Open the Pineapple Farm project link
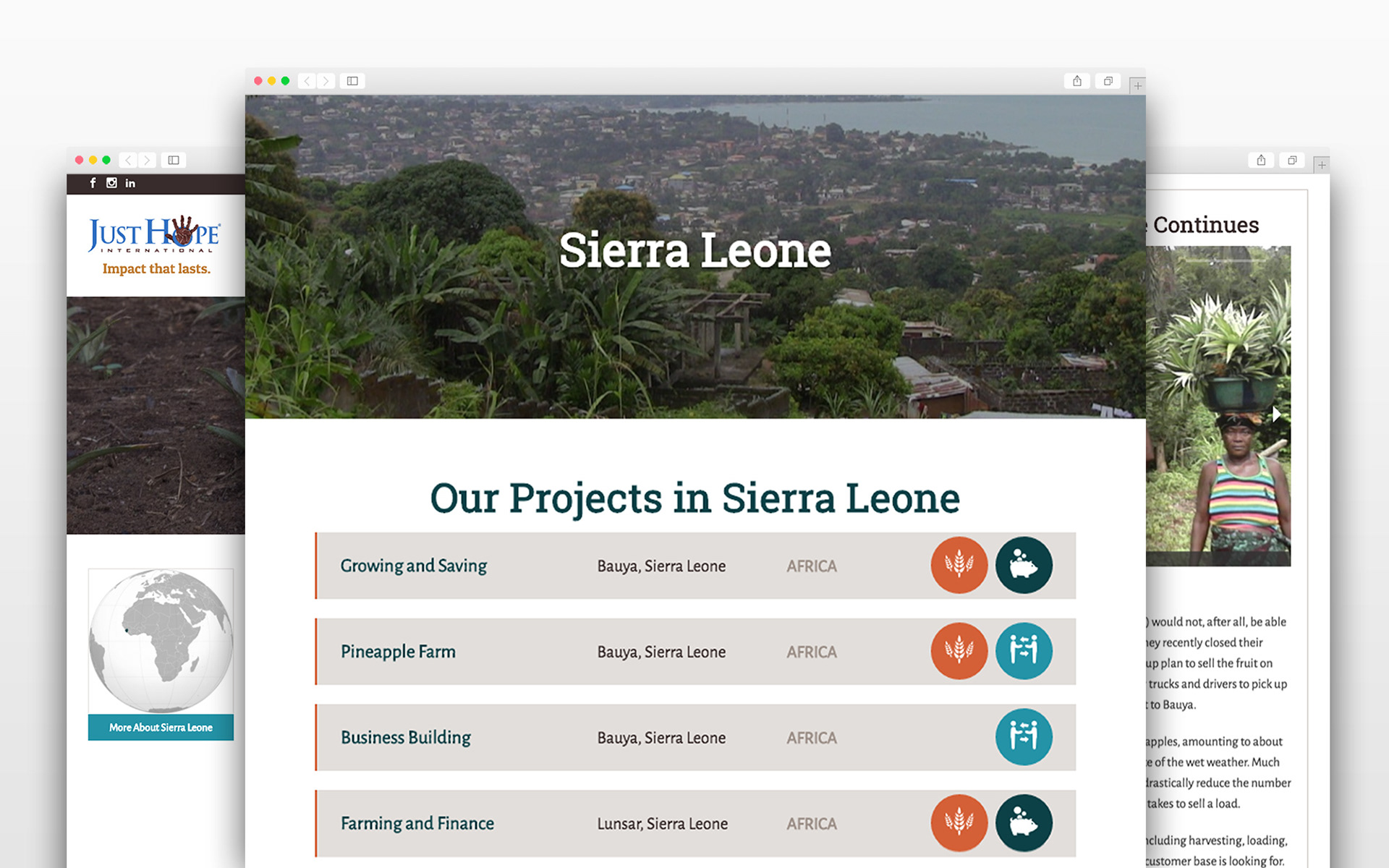Screen dimensions: 1389x868 click(x=398, y=652)
